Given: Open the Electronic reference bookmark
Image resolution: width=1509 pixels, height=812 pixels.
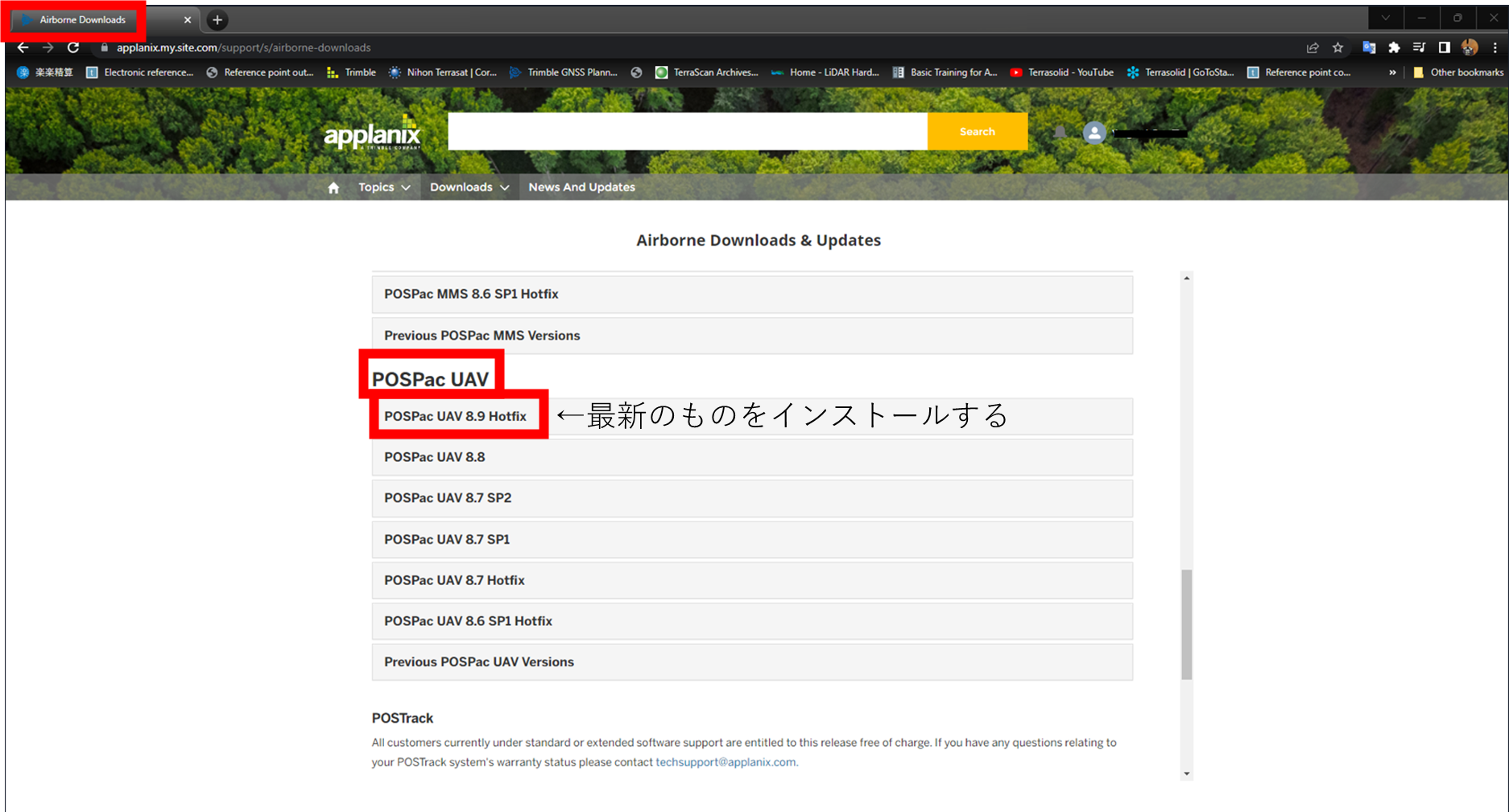Looking at the screenshot, I should tap(140, 72).
